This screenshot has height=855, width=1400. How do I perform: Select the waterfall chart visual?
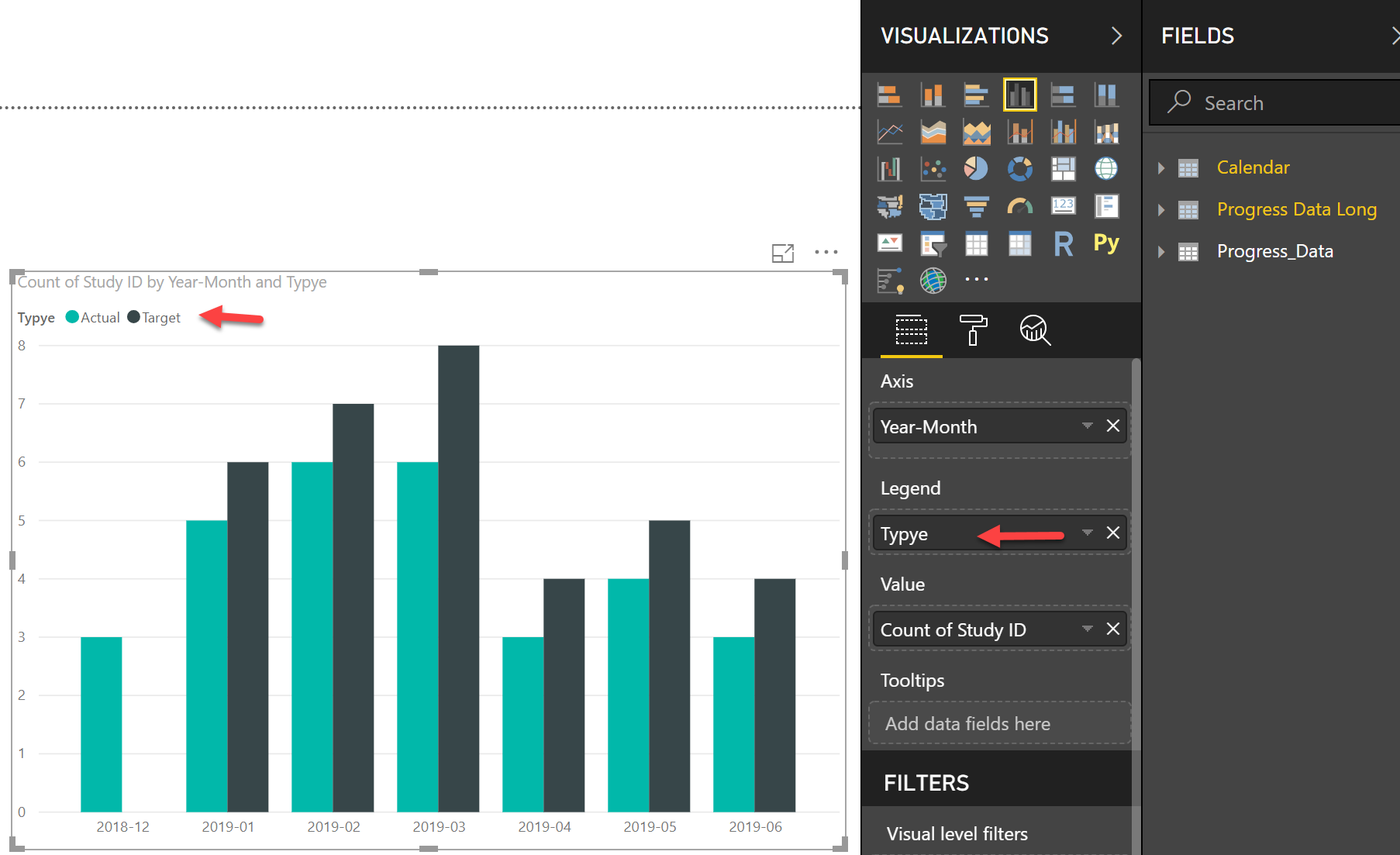(889, 169)
